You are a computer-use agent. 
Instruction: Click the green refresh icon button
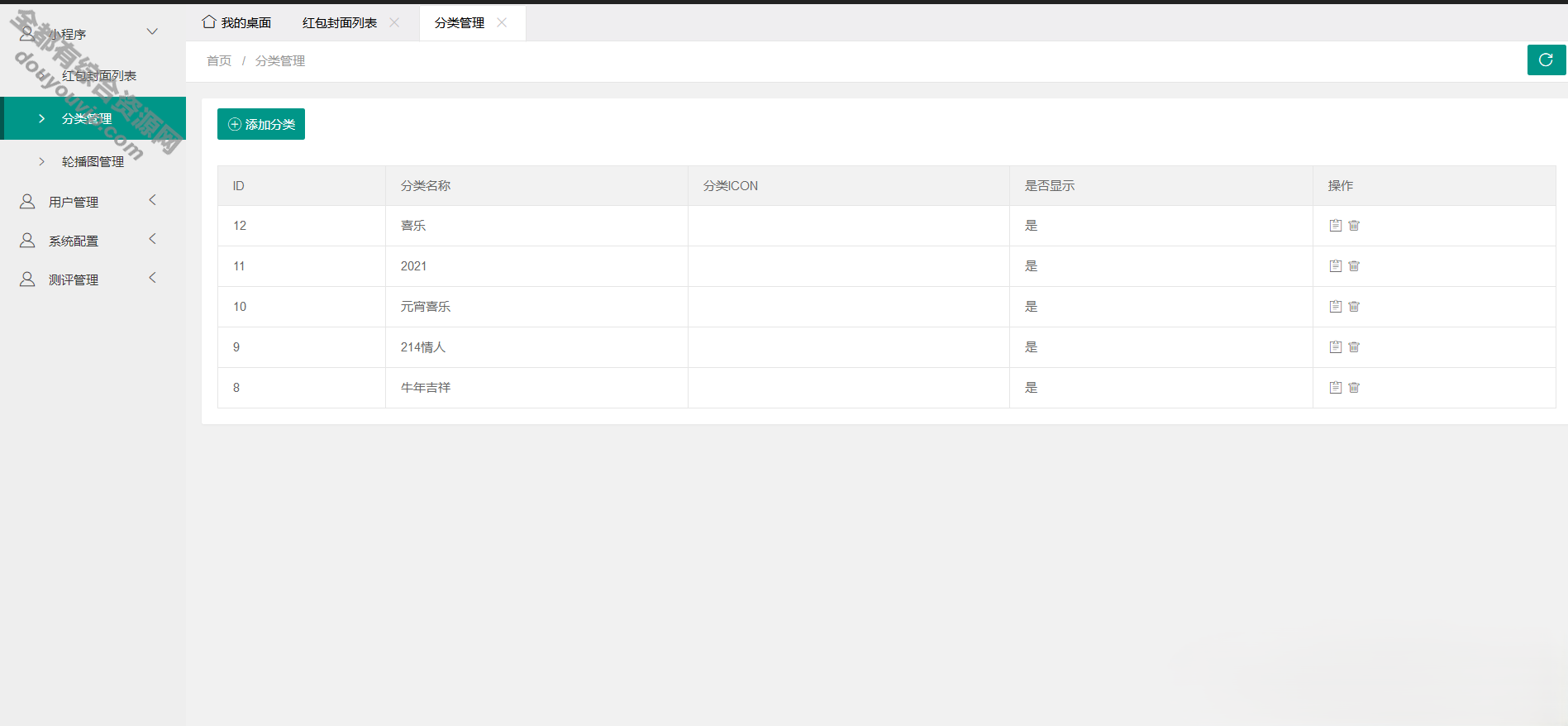(1546, 60)
